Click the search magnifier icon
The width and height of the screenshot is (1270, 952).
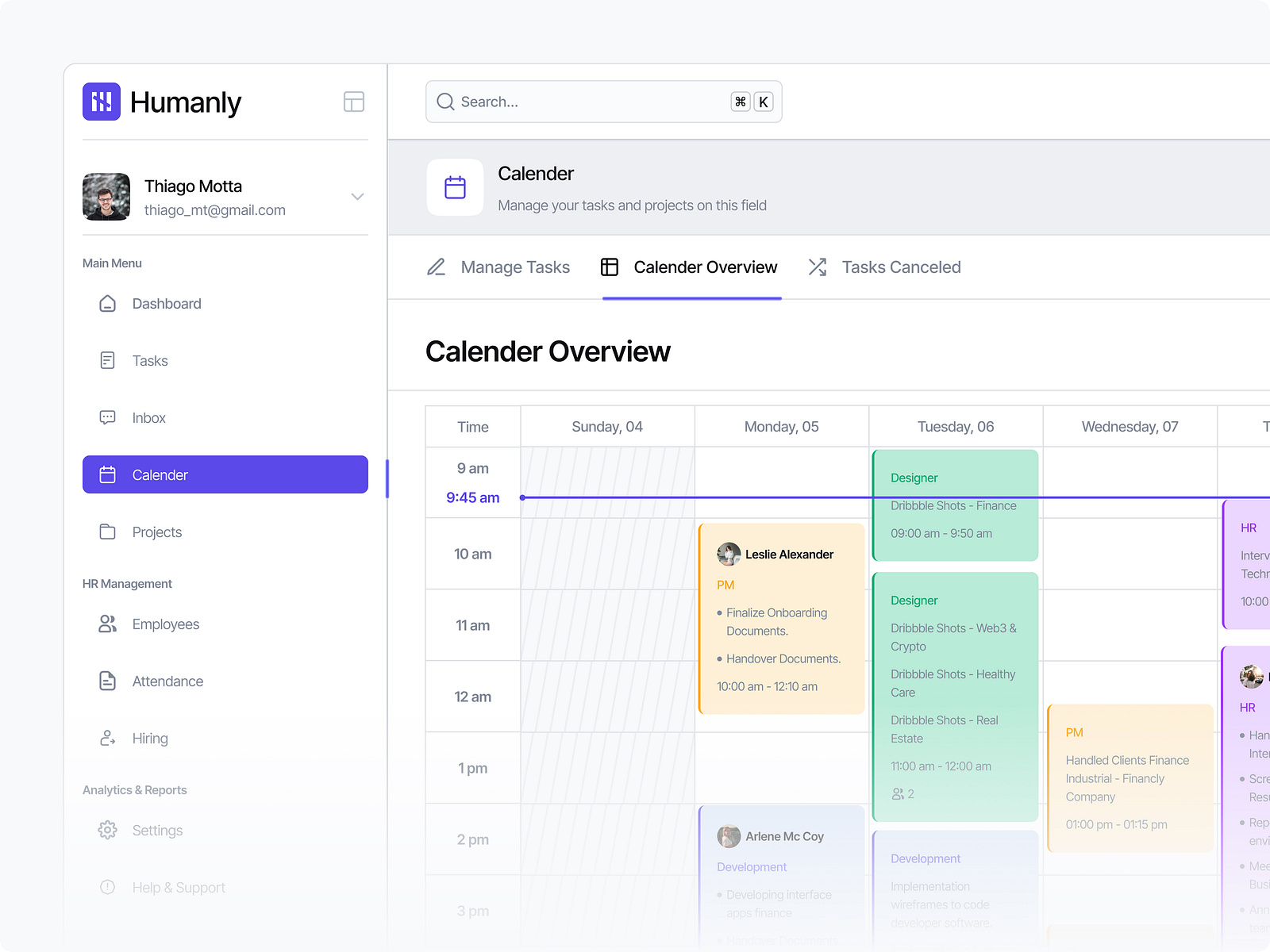446,102
